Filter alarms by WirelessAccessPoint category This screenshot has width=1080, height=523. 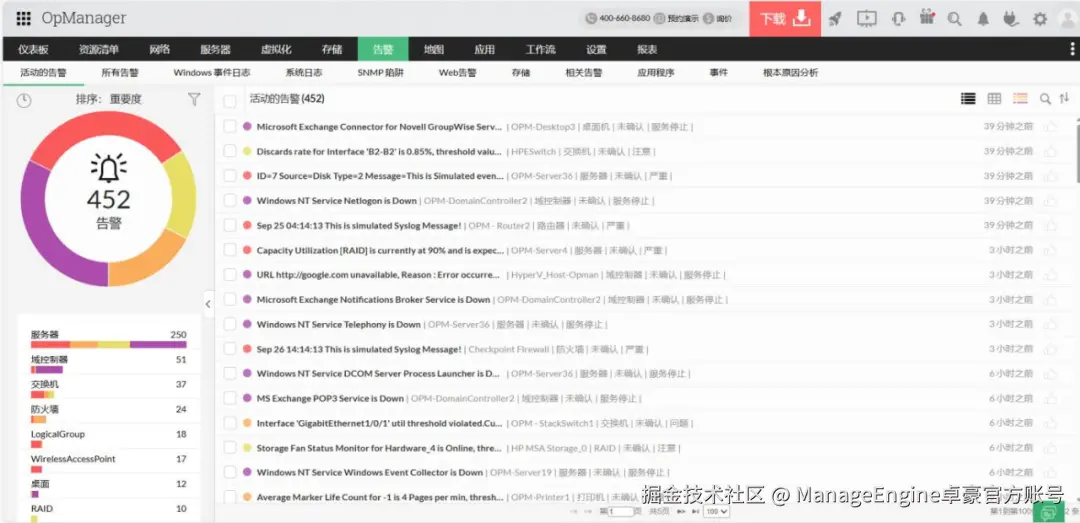pos(108,463)
